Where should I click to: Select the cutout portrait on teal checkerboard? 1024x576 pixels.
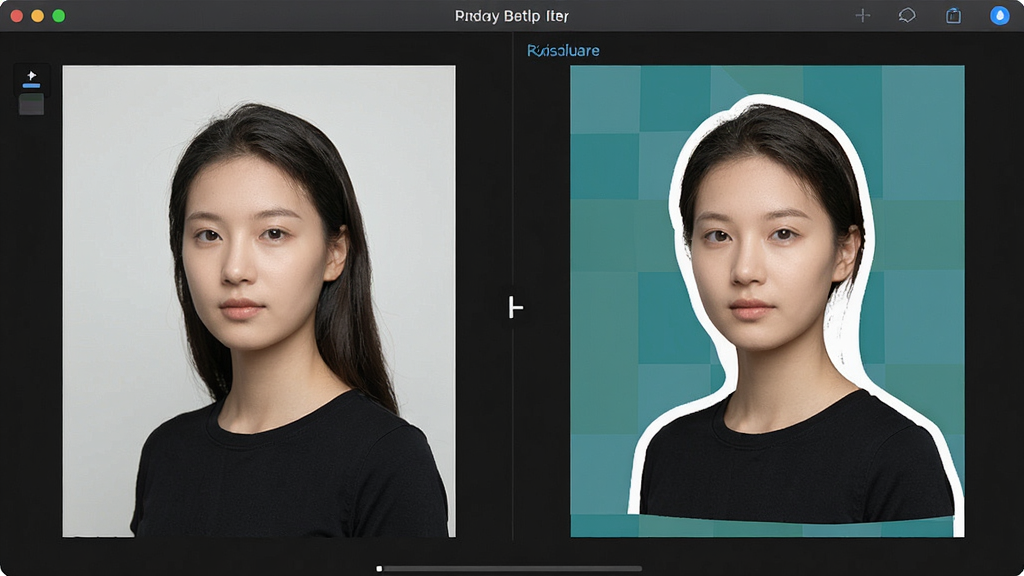pos(767,301)
